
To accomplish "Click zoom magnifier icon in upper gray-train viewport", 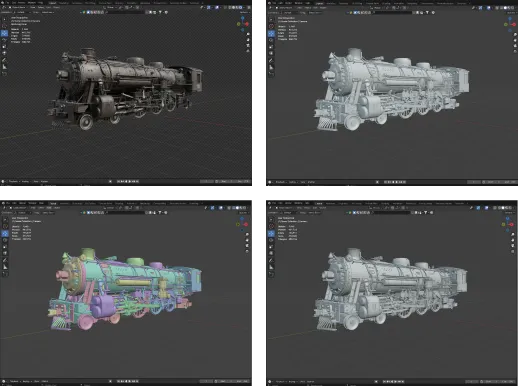I will pos(515,35).
